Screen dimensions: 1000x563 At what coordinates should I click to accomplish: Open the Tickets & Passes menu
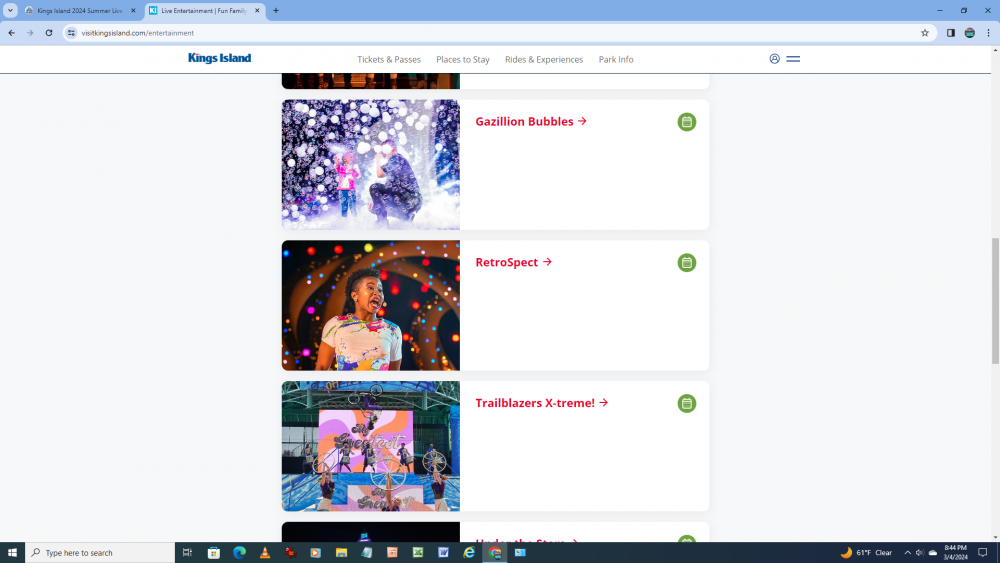click(389, 60)
